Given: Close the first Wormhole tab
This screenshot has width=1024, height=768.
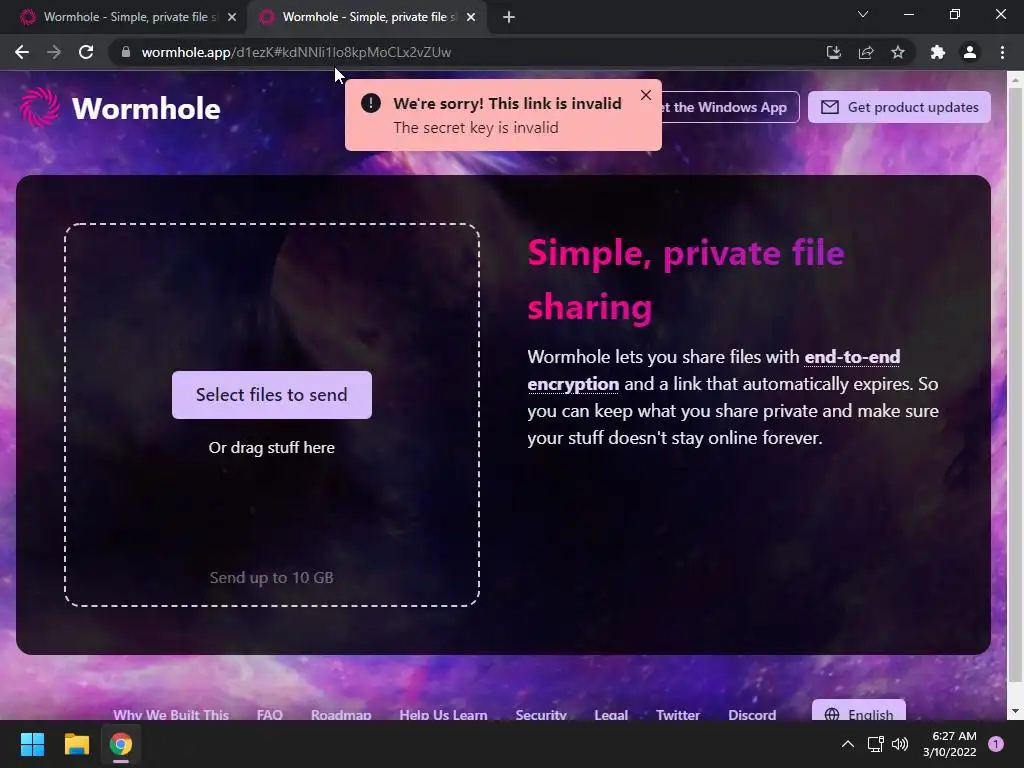Looking at the screenshot, I should click(x=232, y=17).
